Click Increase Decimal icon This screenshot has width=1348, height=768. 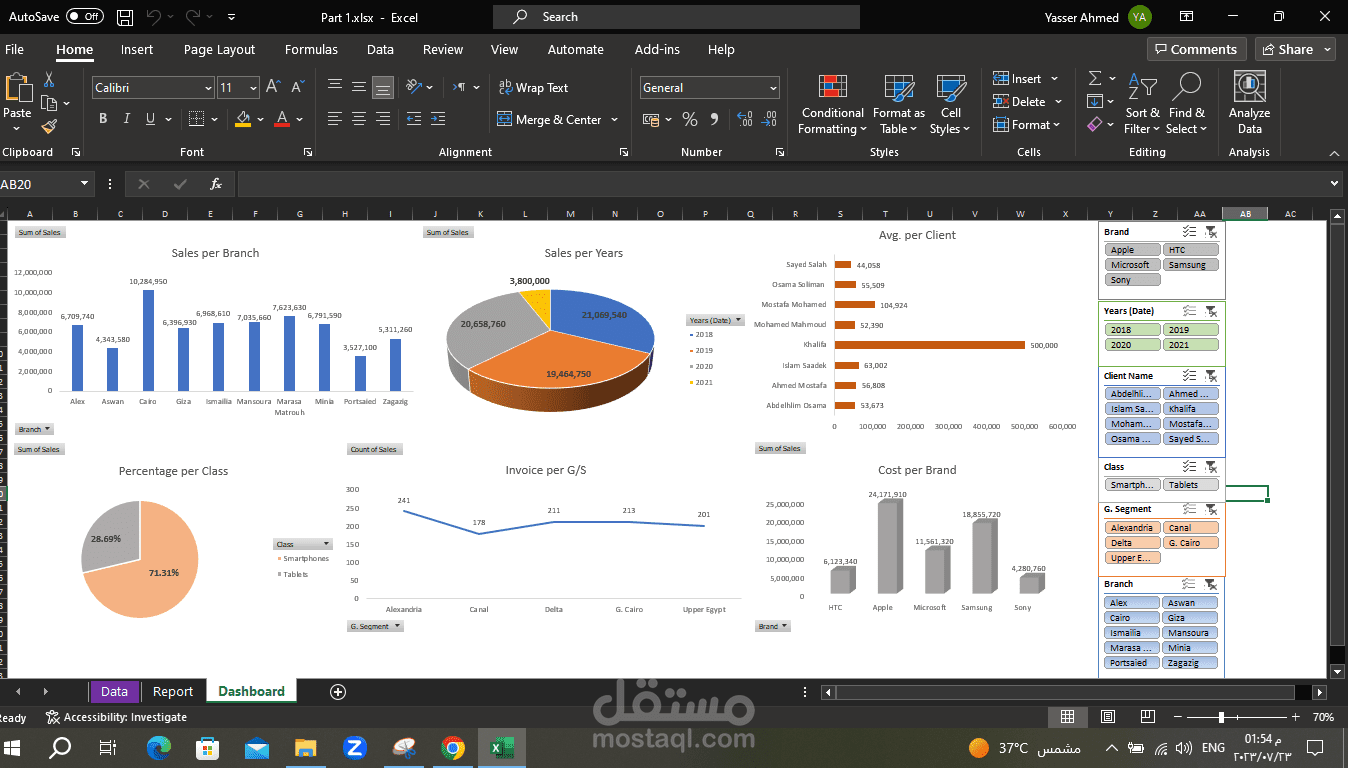tap(744, 119)
